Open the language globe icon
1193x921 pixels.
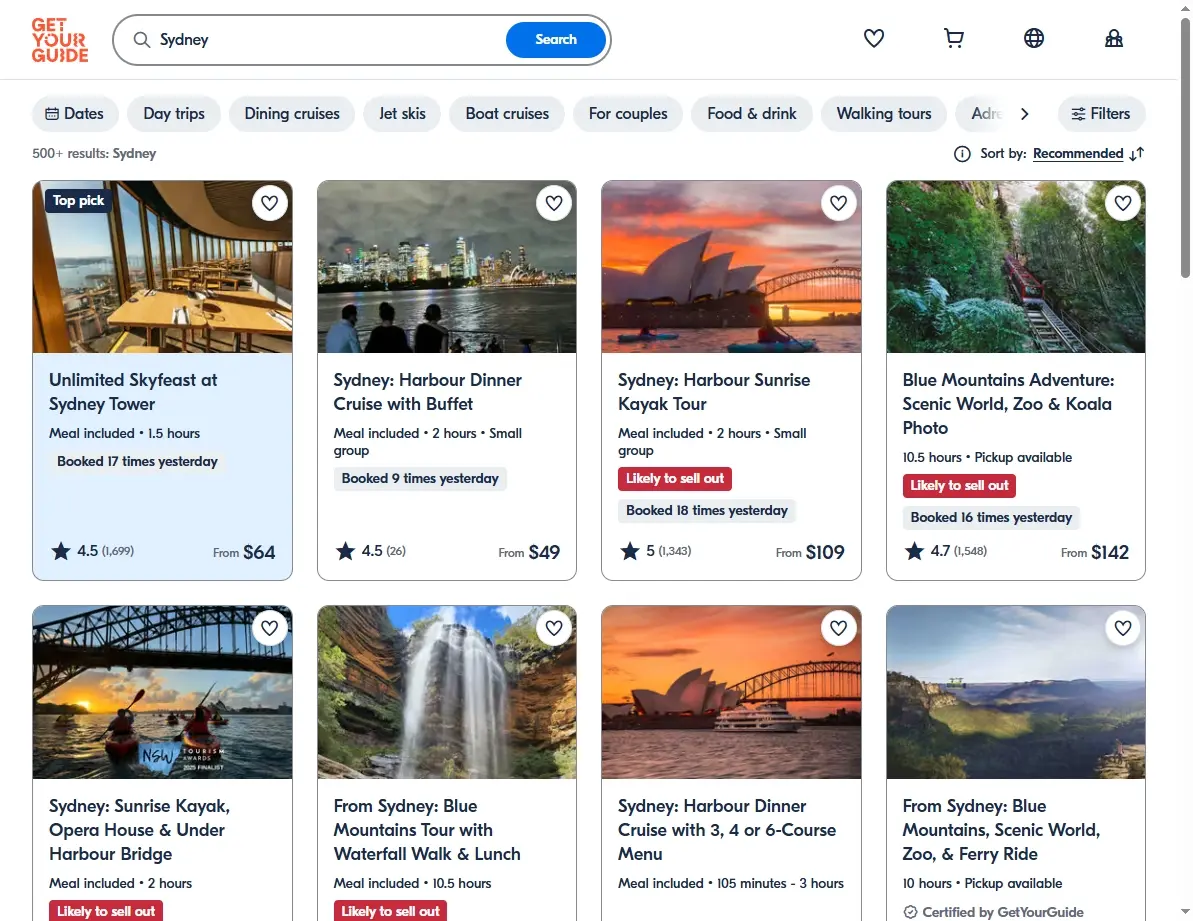[1034, 38]
